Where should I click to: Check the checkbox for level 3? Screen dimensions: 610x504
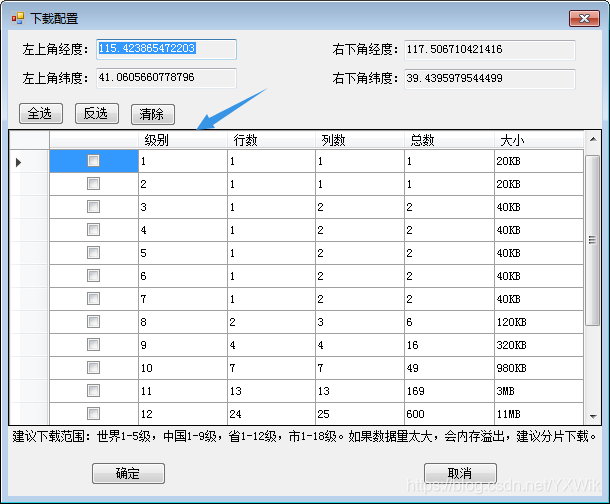pos(93,206)
